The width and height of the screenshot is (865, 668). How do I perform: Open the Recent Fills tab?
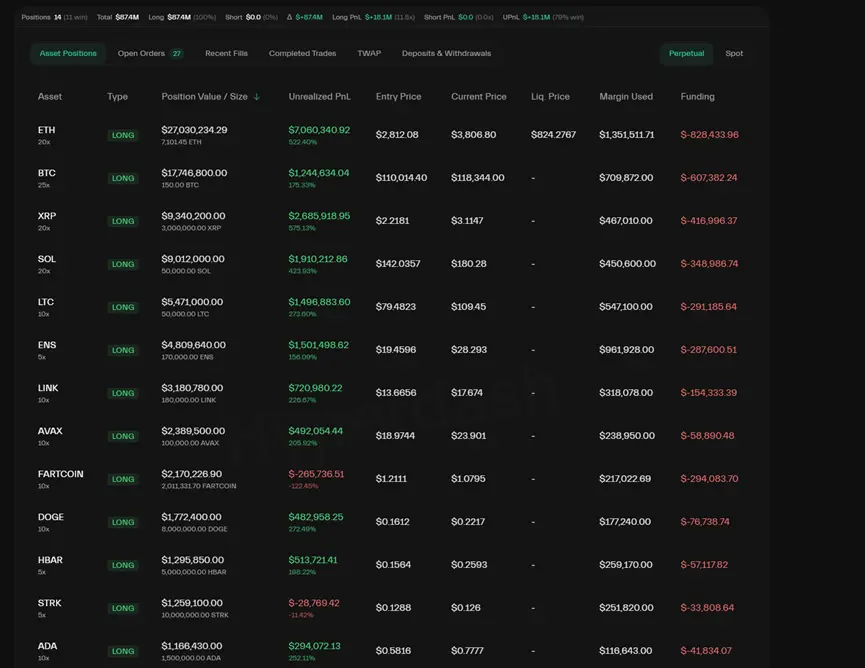(226, 54)
